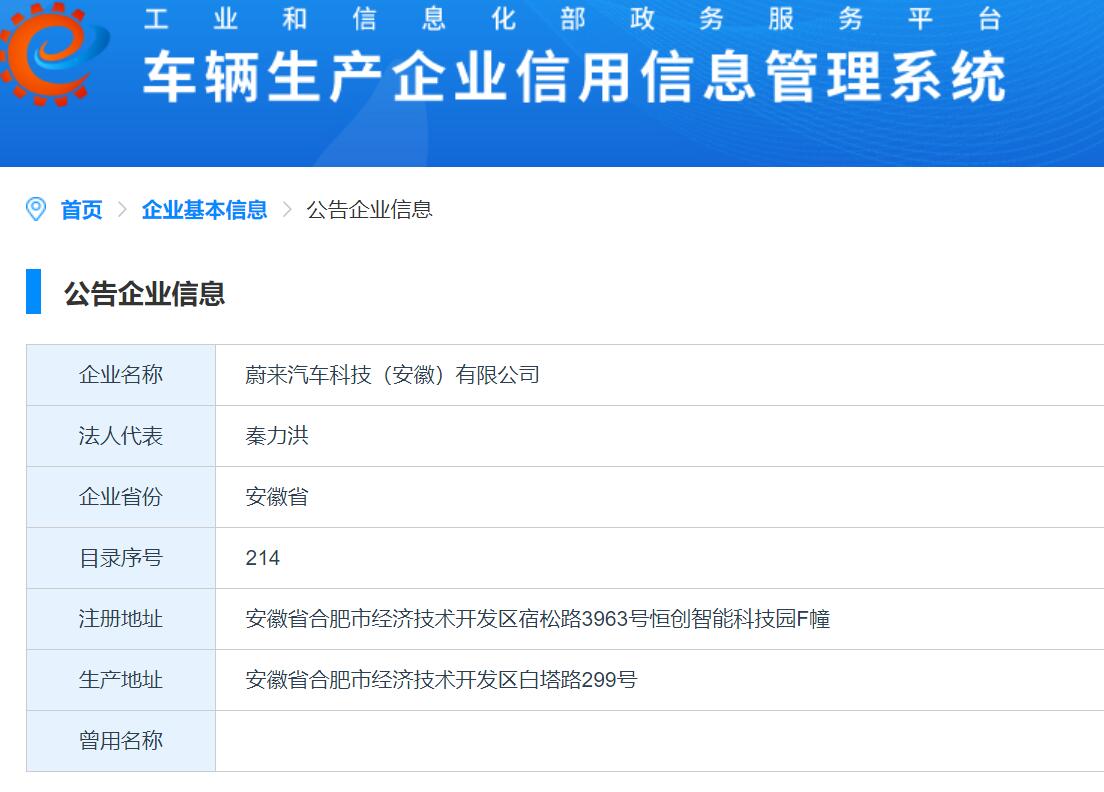Screen dimensions: 1104x792
Task: Click the production address 白塔路299号
Action: click(x=441, y=680)
